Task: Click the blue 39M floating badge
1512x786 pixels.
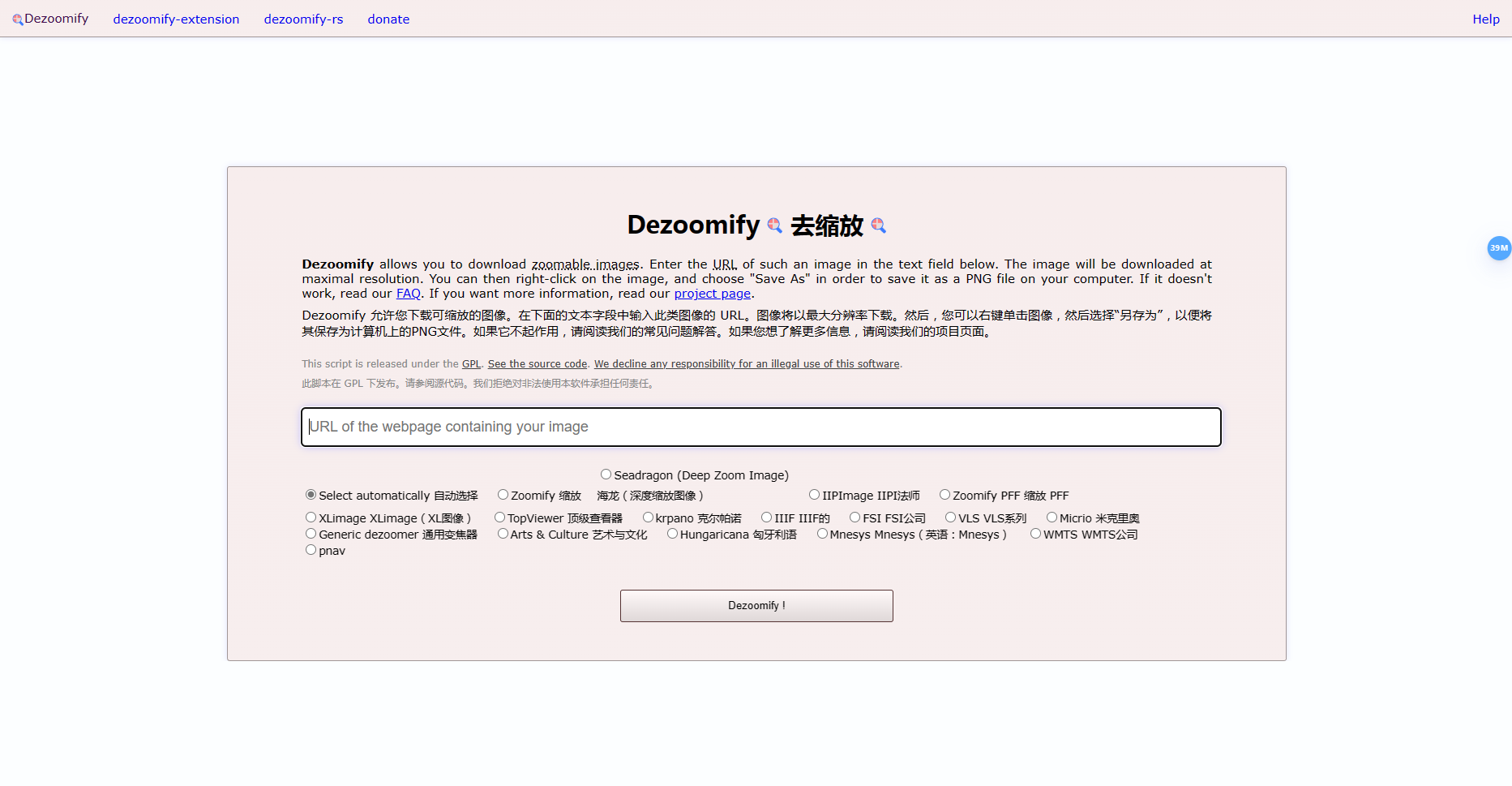Action: (x=1499, y=248)
